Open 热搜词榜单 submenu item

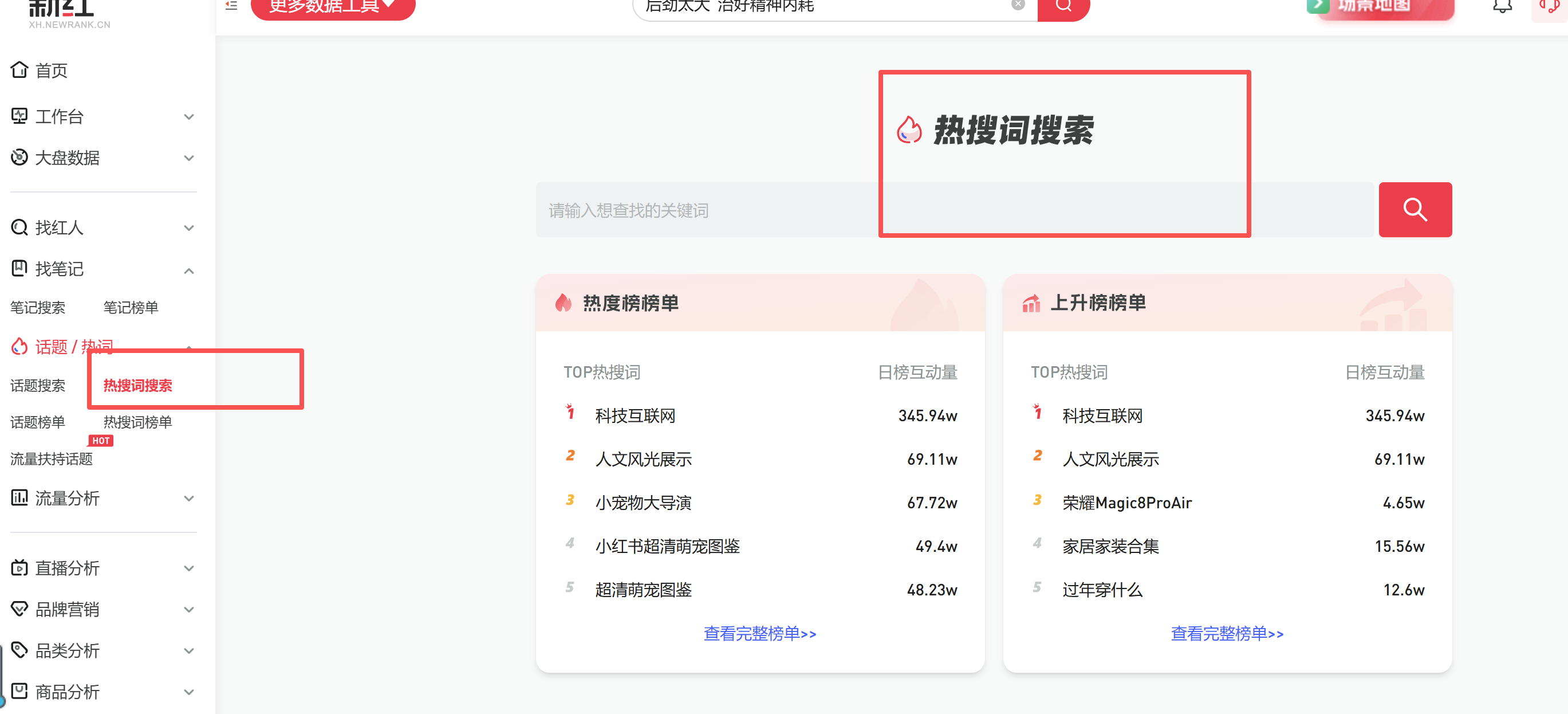point(137,422)
